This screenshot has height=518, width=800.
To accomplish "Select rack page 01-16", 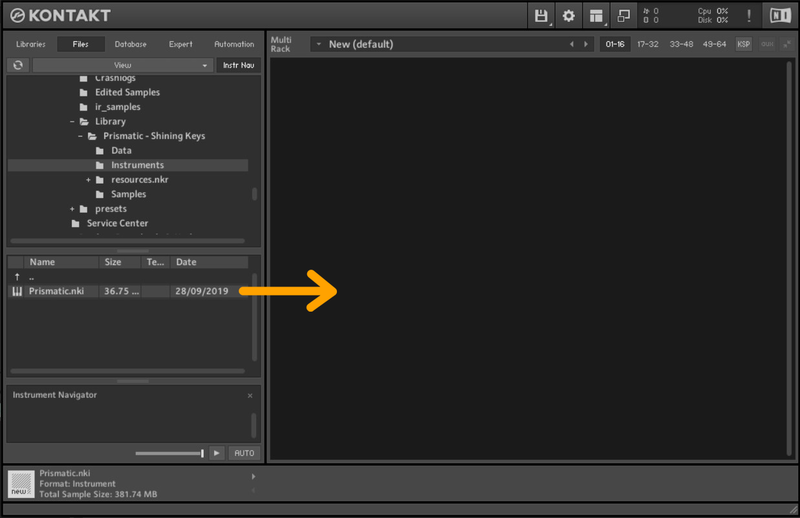I will (x=615, y=44).
